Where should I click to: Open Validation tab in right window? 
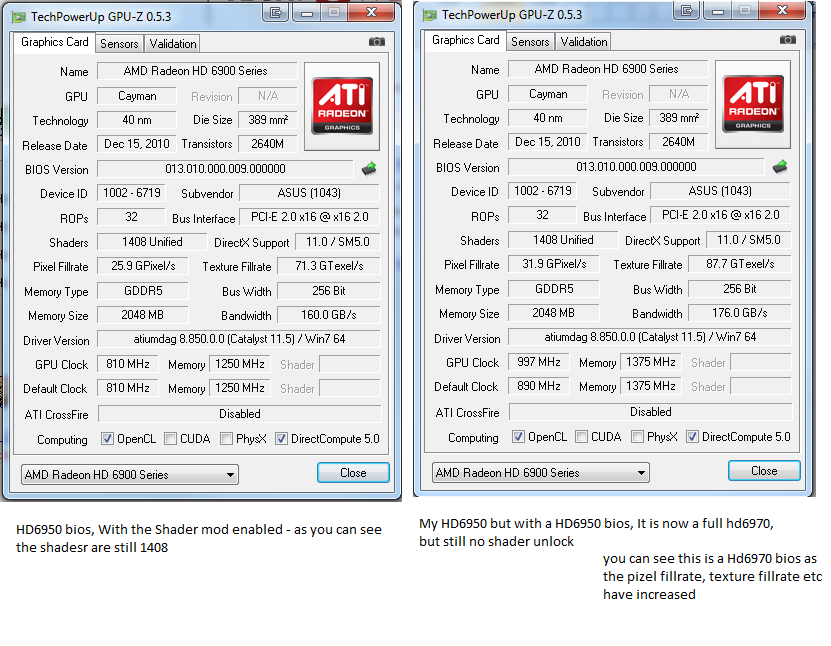pos(584,41)
